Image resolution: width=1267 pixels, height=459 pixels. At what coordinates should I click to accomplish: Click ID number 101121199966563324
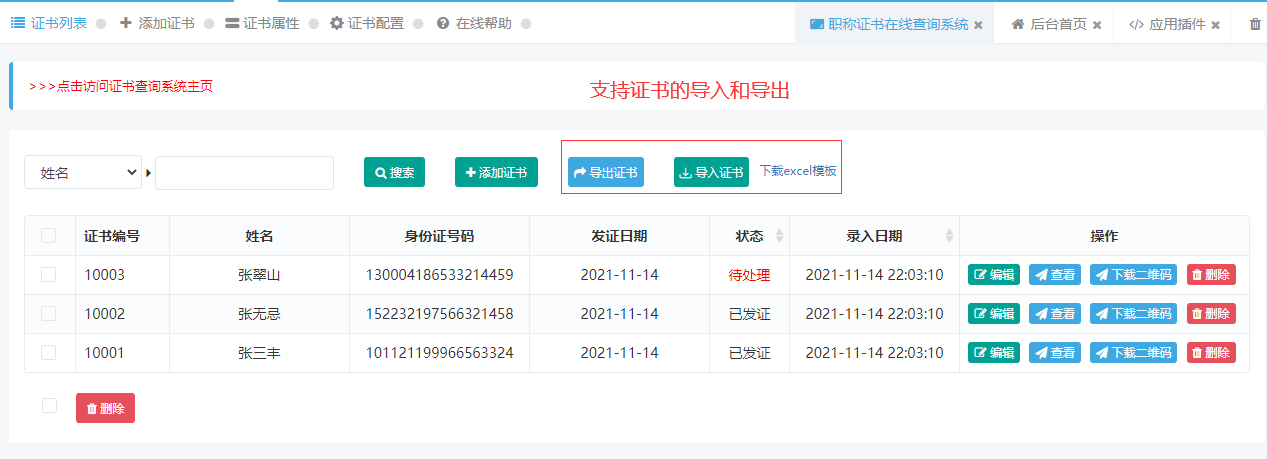point(439,353)
